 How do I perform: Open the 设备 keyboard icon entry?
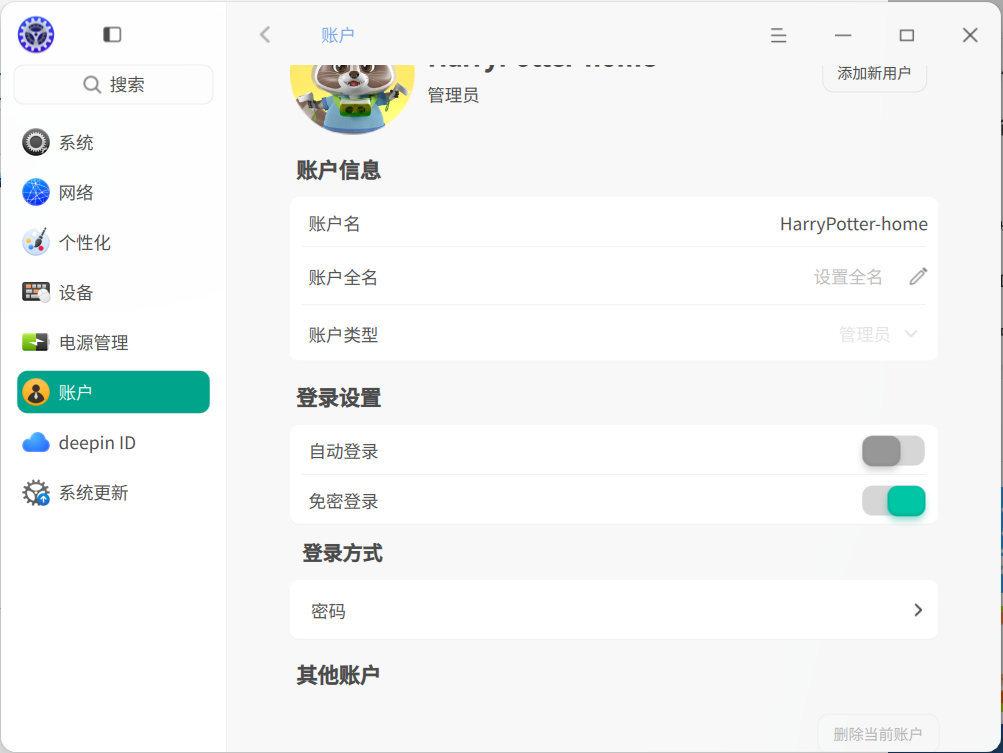pos(36,292)
